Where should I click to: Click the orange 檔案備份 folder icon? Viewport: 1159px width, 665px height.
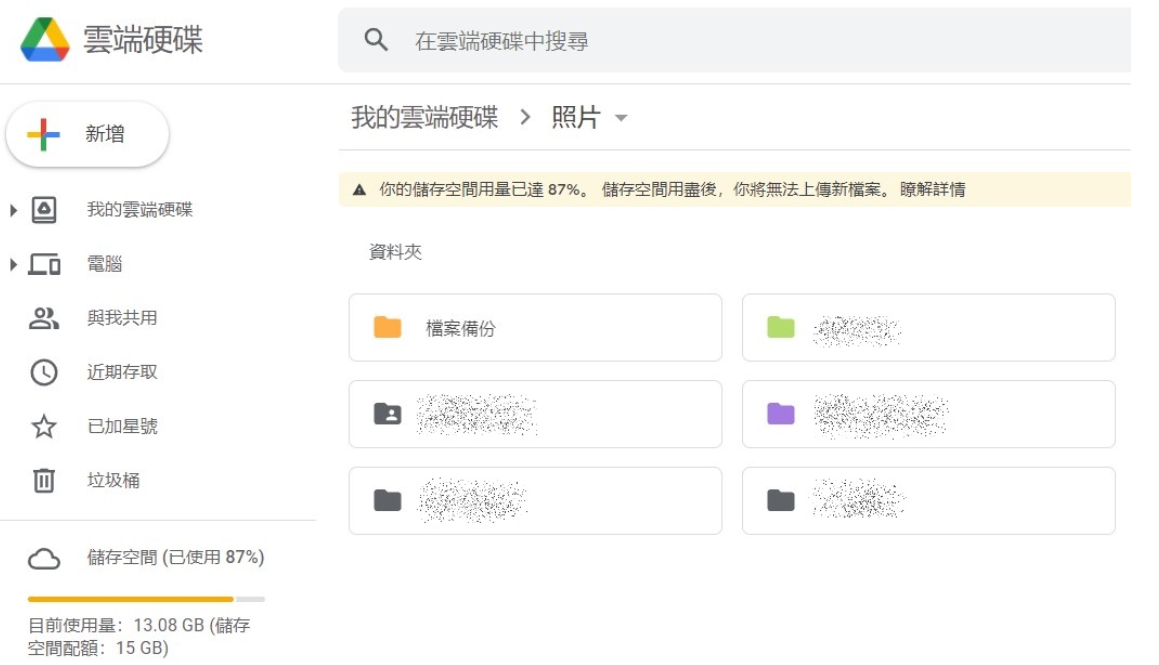(387, 327)
